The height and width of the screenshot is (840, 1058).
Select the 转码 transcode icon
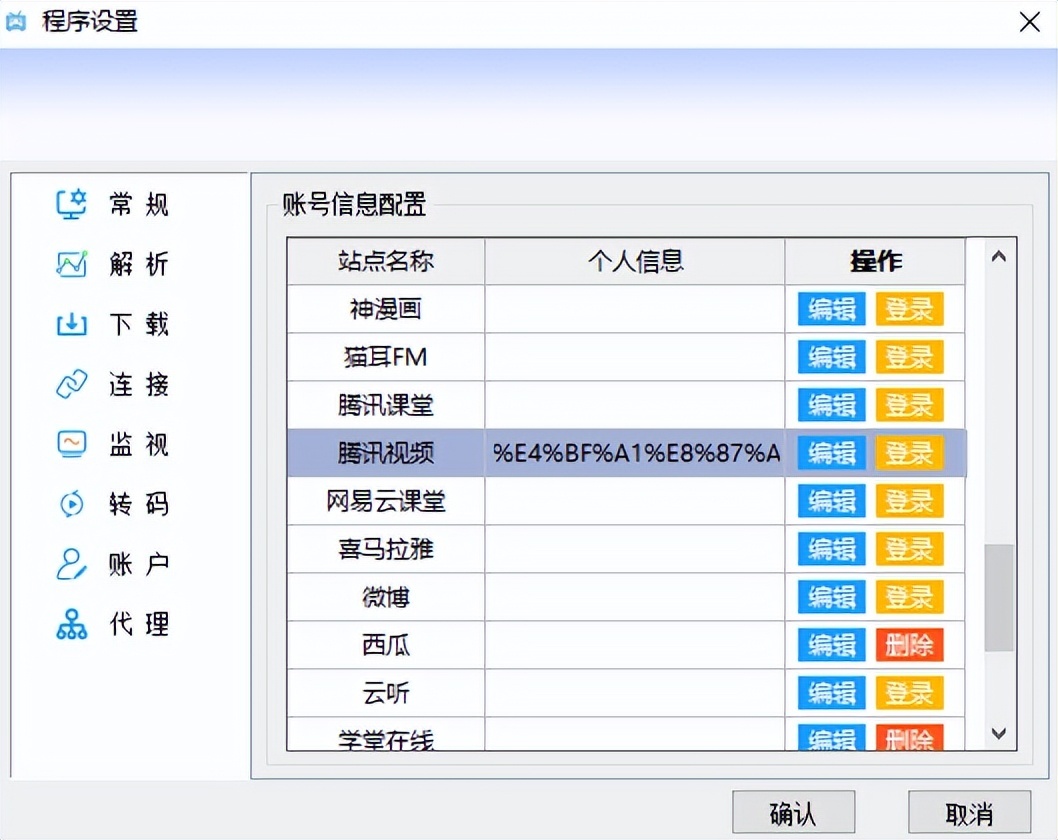click(x=71, y=504)
